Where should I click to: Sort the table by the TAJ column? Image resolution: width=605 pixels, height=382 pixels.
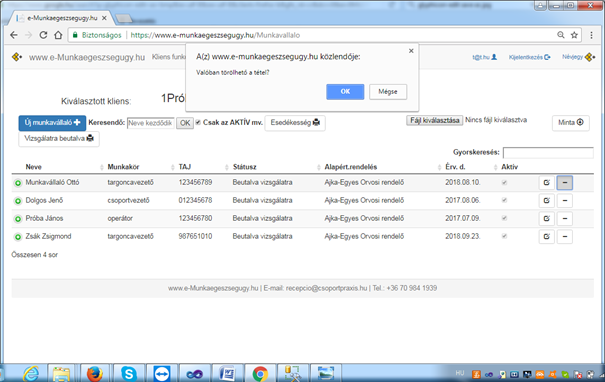pyautogui.click(x=185, y=167)
